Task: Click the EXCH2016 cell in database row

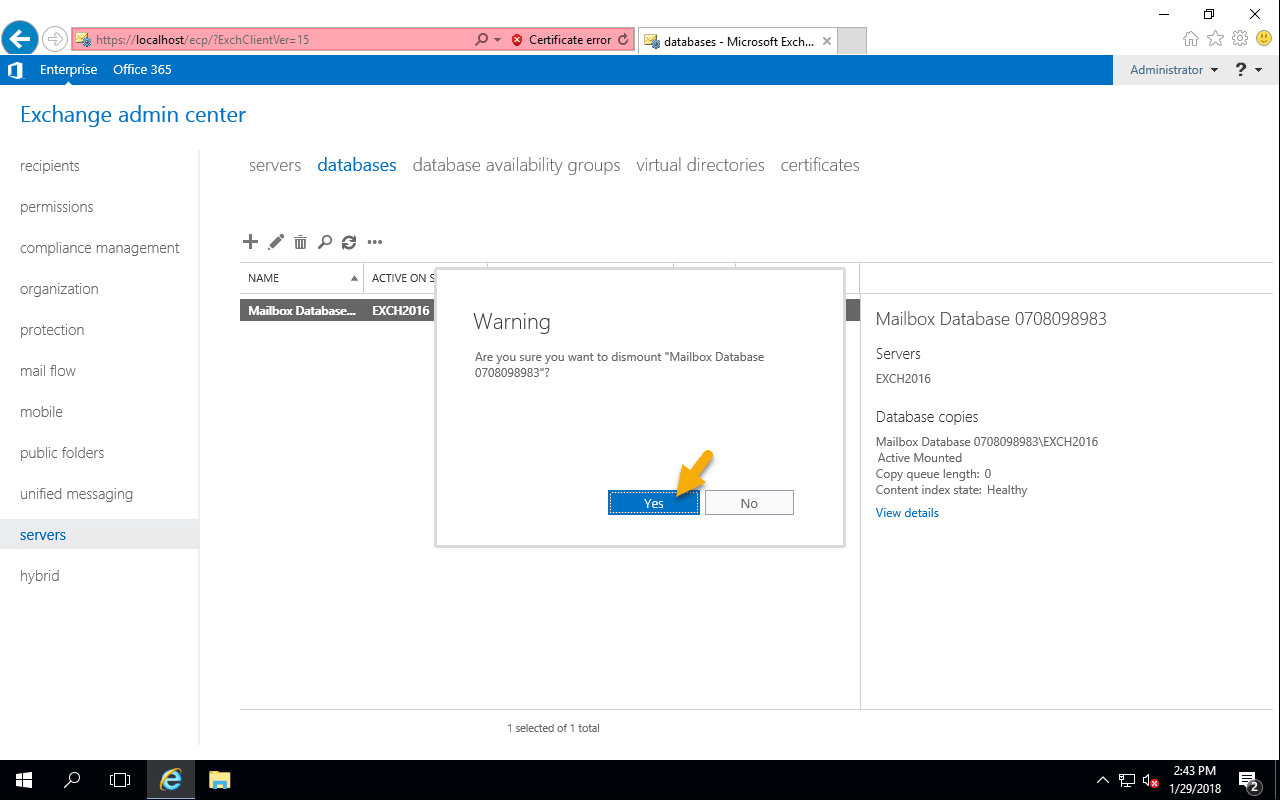Action: 401,311
